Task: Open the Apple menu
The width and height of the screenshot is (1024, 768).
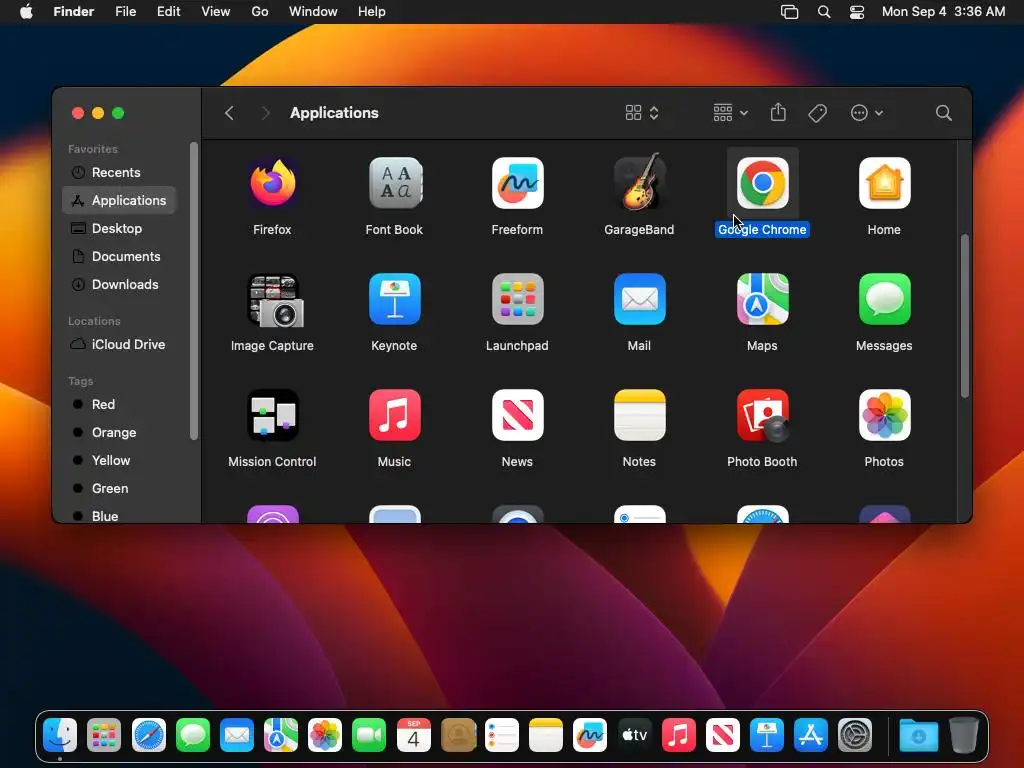Action: pos(26,12)
